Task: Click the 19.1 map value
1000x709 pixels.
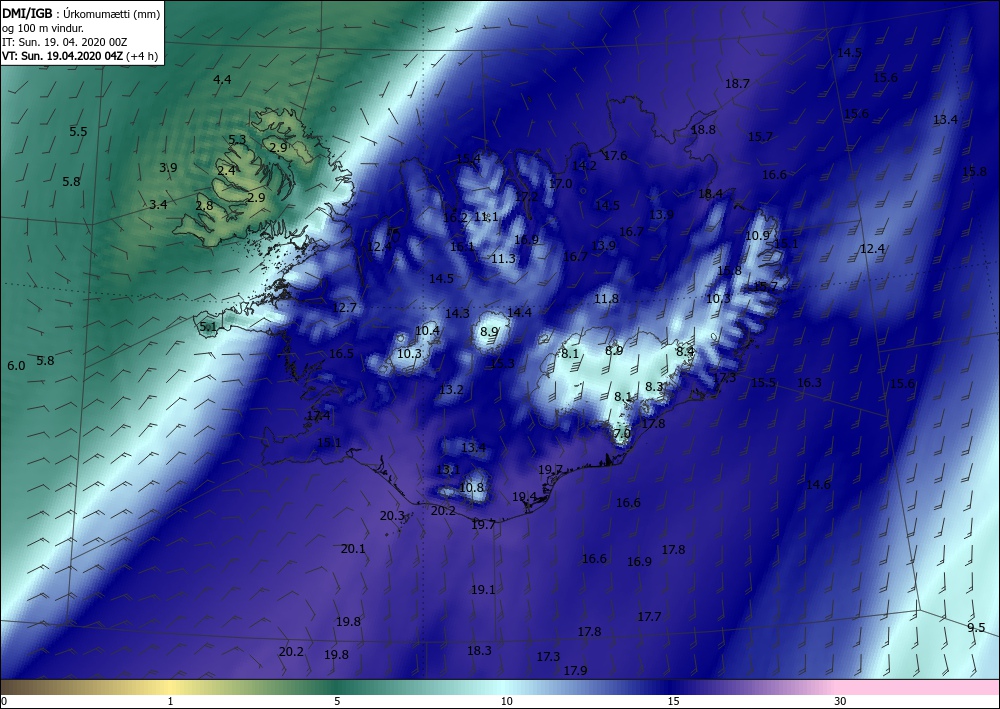Action: coord(483,590)
